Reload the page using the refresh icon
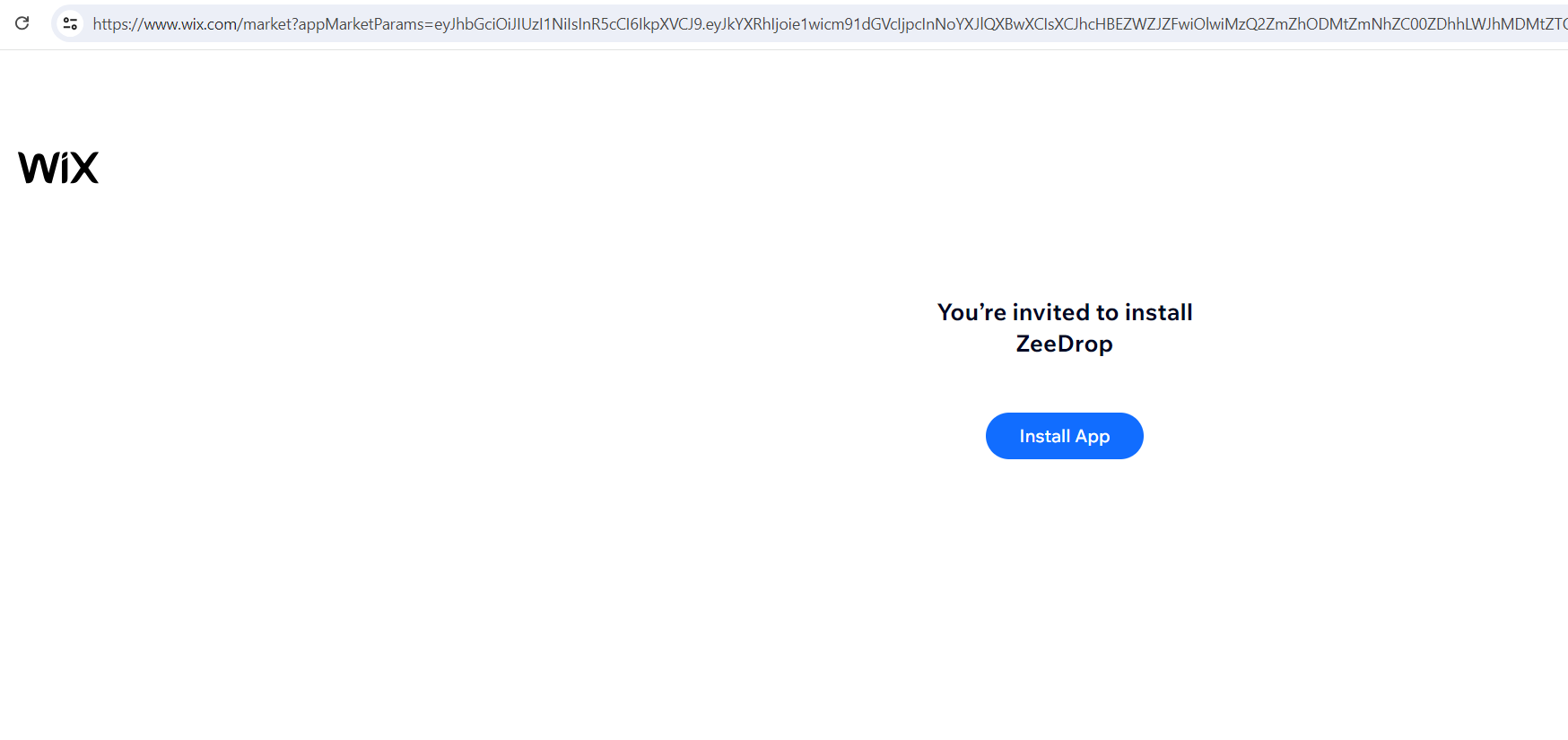 click(22, 23)
